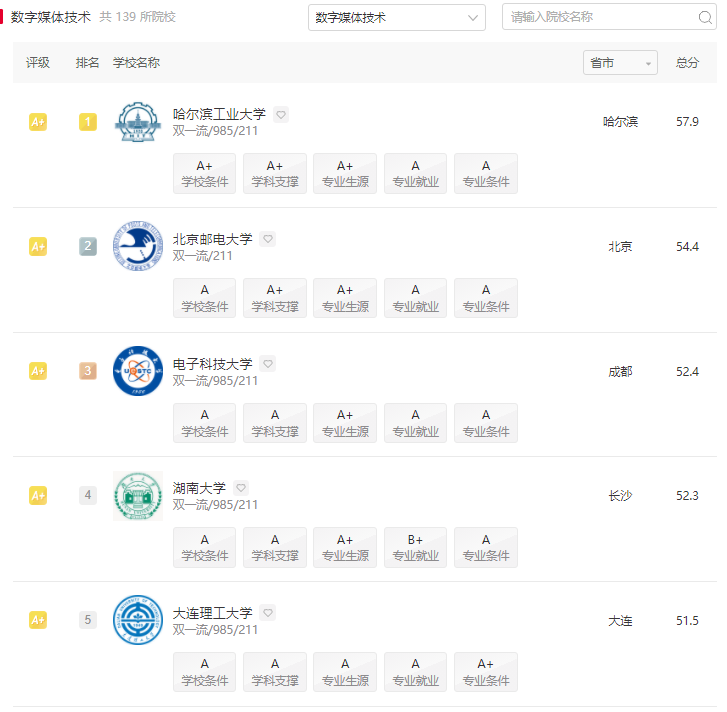Click A+ rating badge of 电子科技大学
Viewport: 727px width, 712px height.
pyautogui.click(x=38, y=371)
